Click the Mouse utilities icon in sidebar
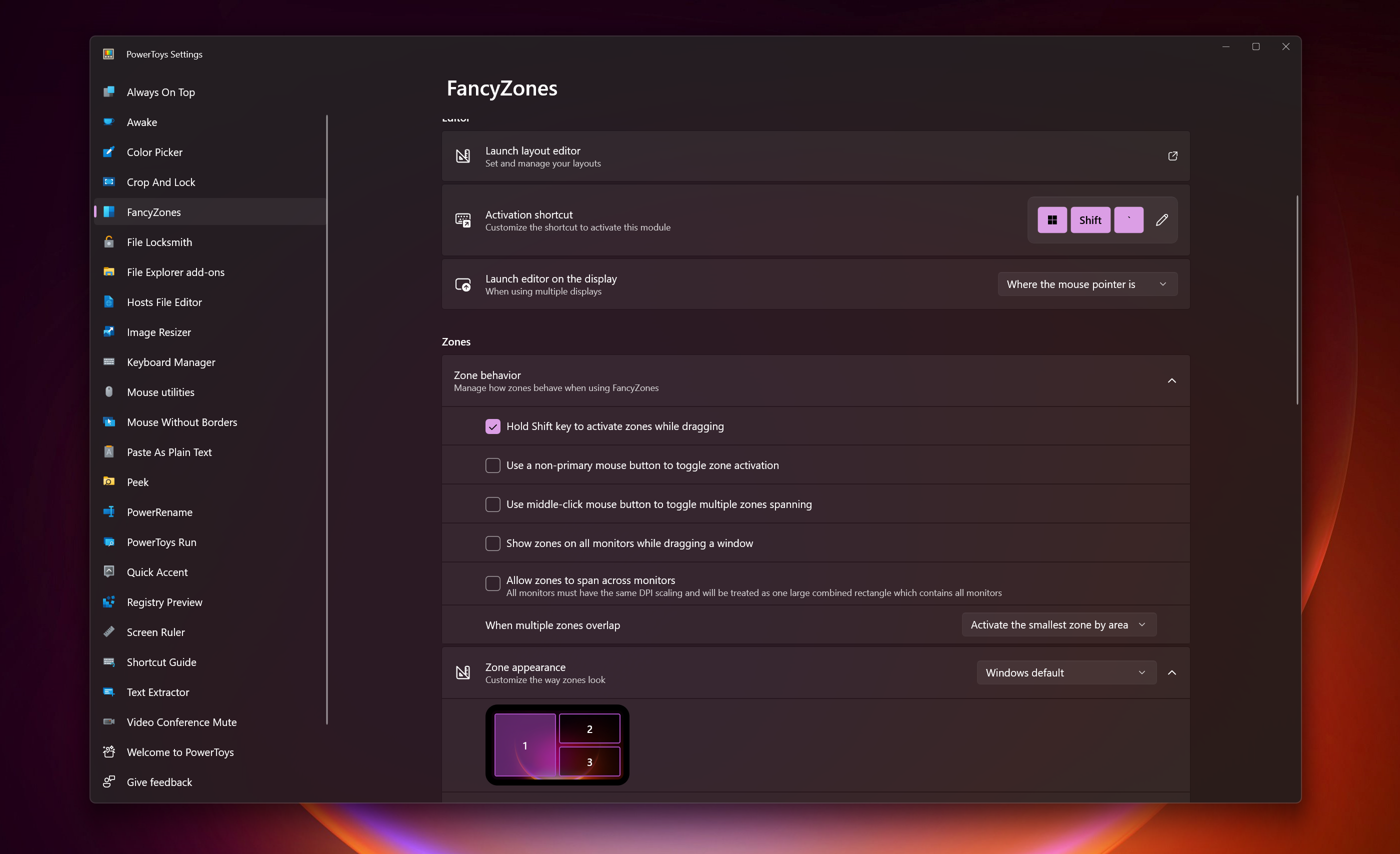1400x854 pixels. [x=109, y=391]
